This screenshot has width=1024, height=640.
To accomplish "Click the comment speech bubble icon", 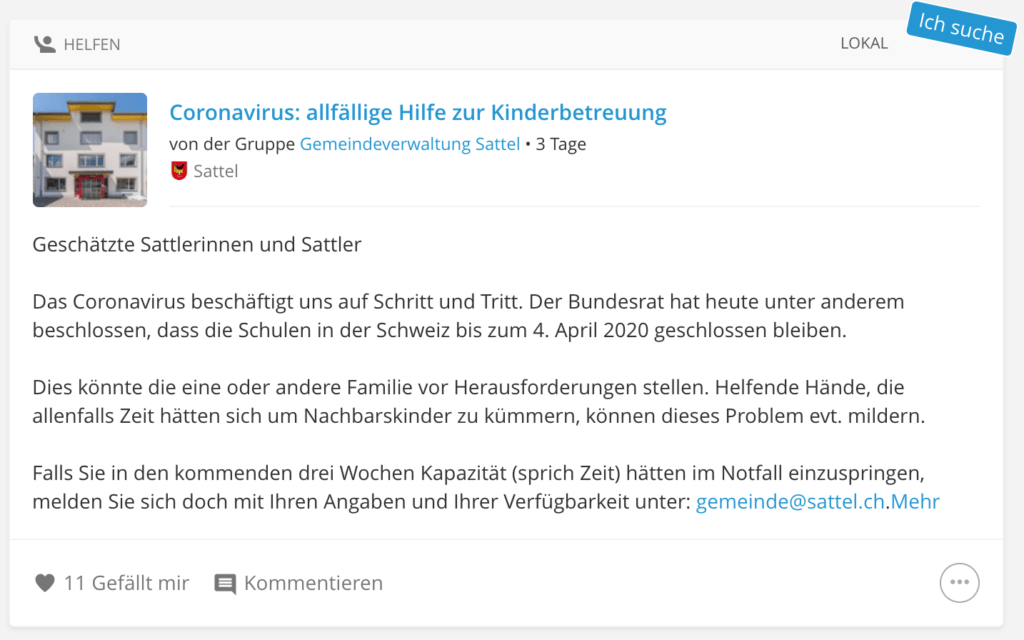I will coord(225,583).
